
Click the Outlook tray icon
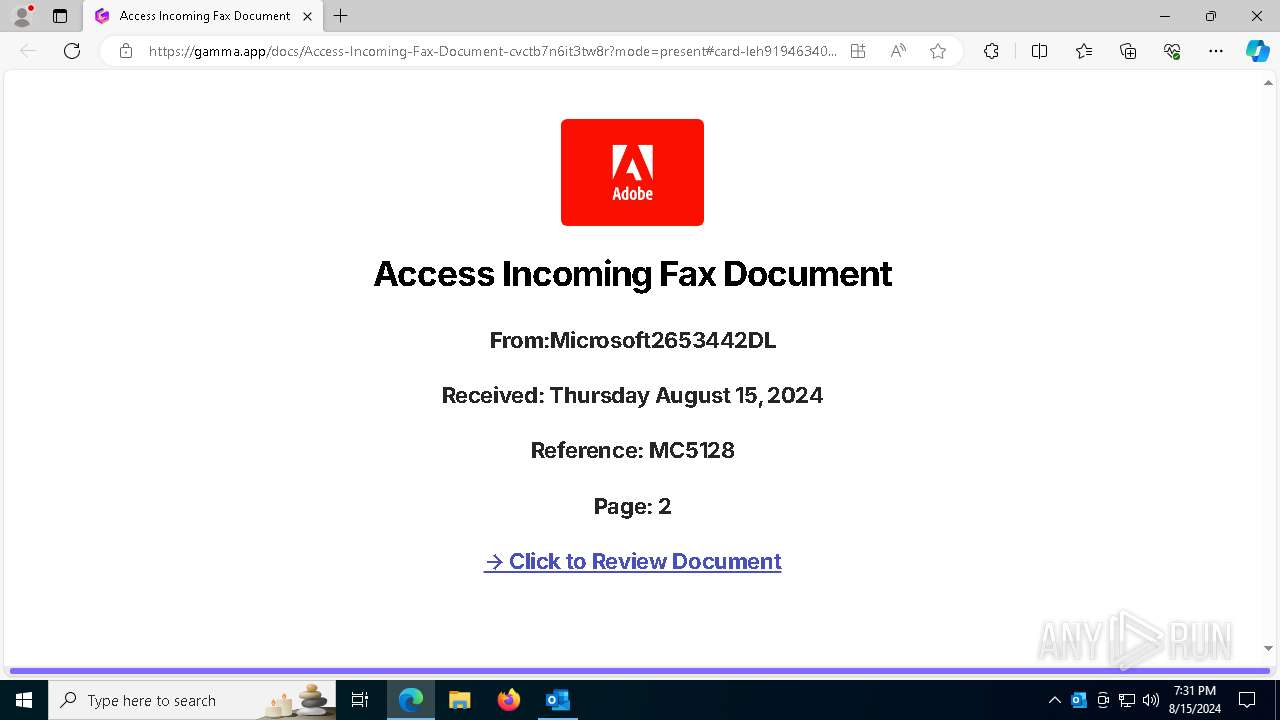point(1078,700)
